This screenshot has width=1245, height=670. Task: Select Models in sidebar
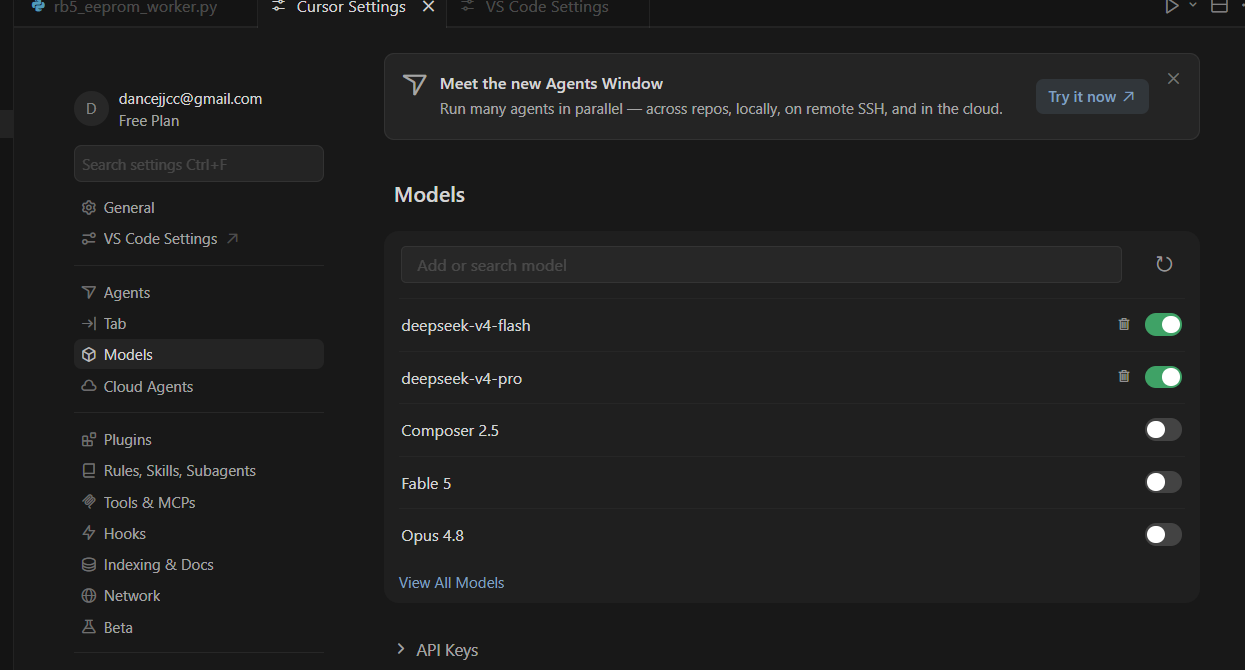coord(199,355)
